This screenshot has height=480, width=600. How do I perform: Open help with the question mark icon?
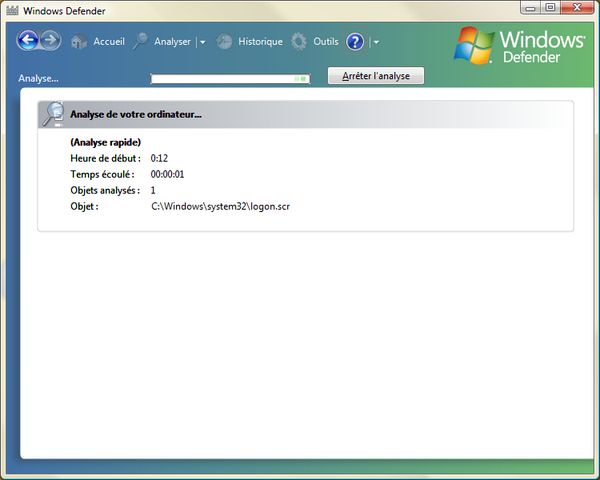click(x=355, y=42)
